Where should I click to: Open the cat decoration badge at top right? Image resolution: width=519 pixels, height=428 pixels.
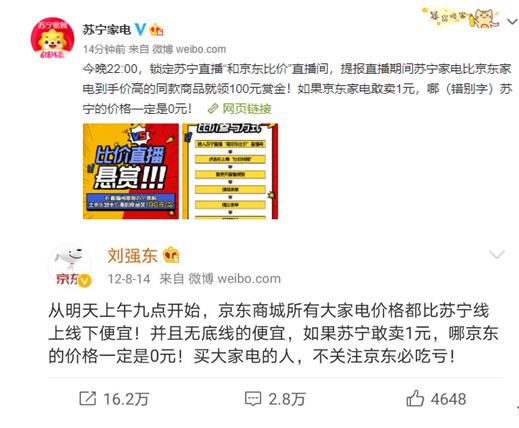coord(461,18)
